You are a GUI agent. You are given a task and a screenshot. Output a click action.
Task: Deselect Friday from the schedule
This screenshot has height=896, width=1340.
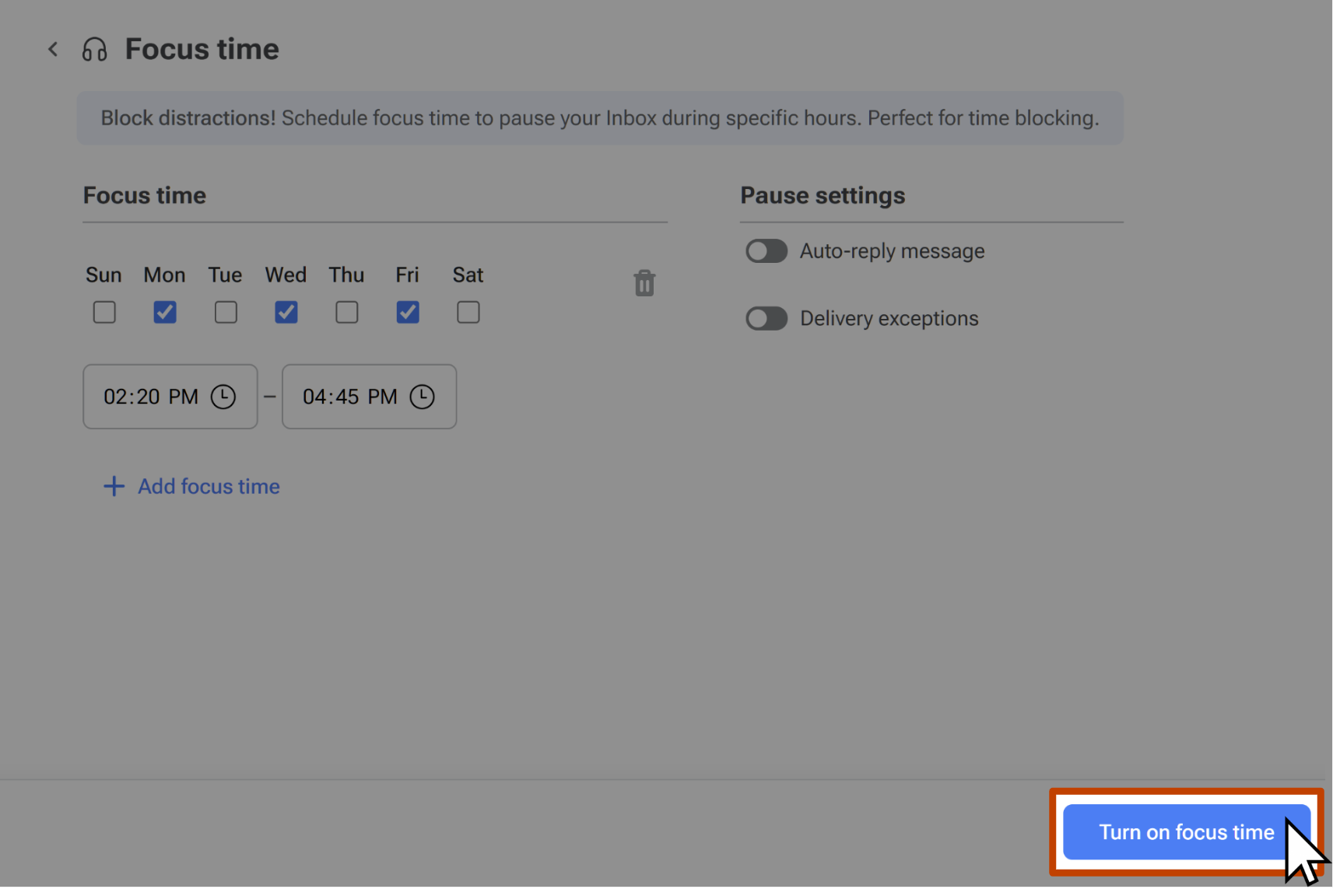click(x=407, y=312)
